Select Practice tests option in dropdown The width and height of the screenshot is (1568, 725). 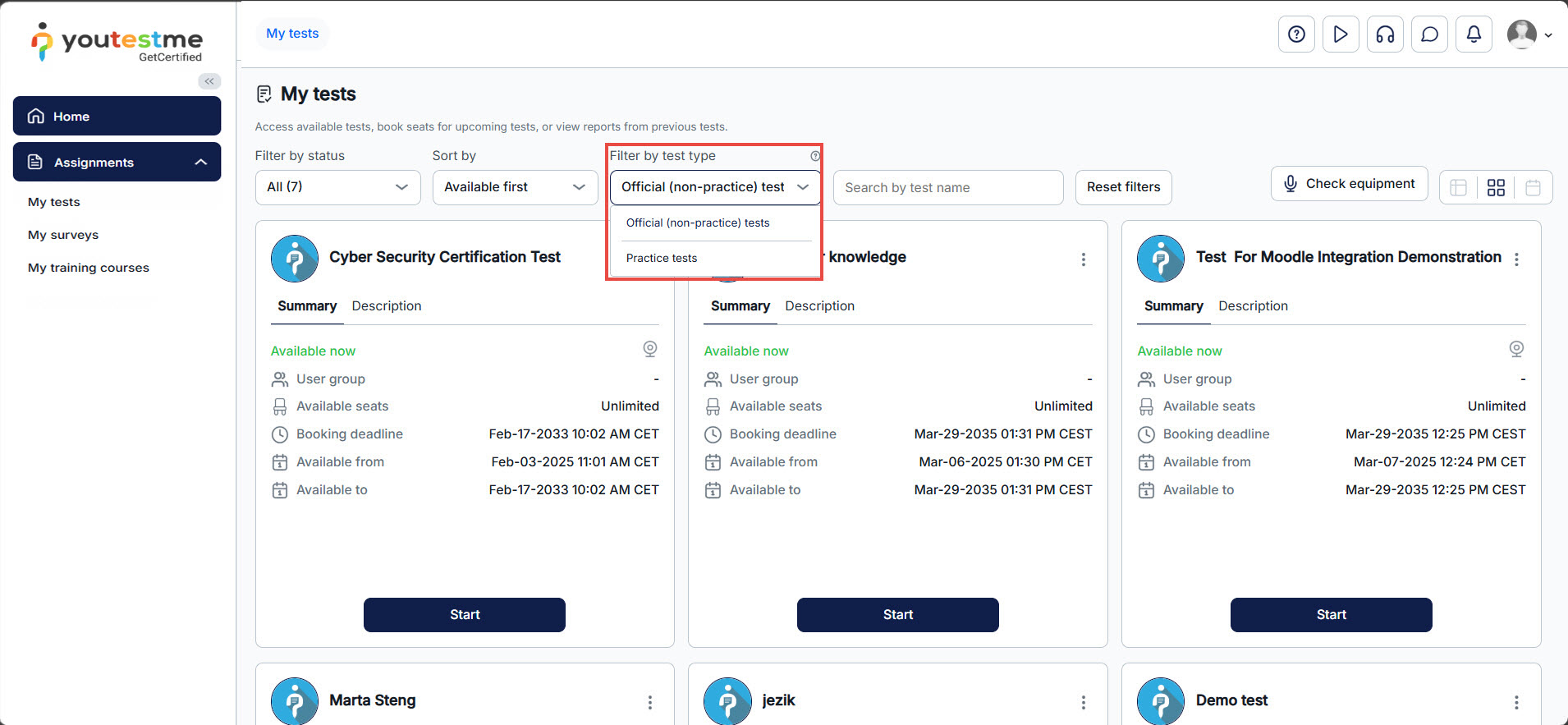[662, 258]
